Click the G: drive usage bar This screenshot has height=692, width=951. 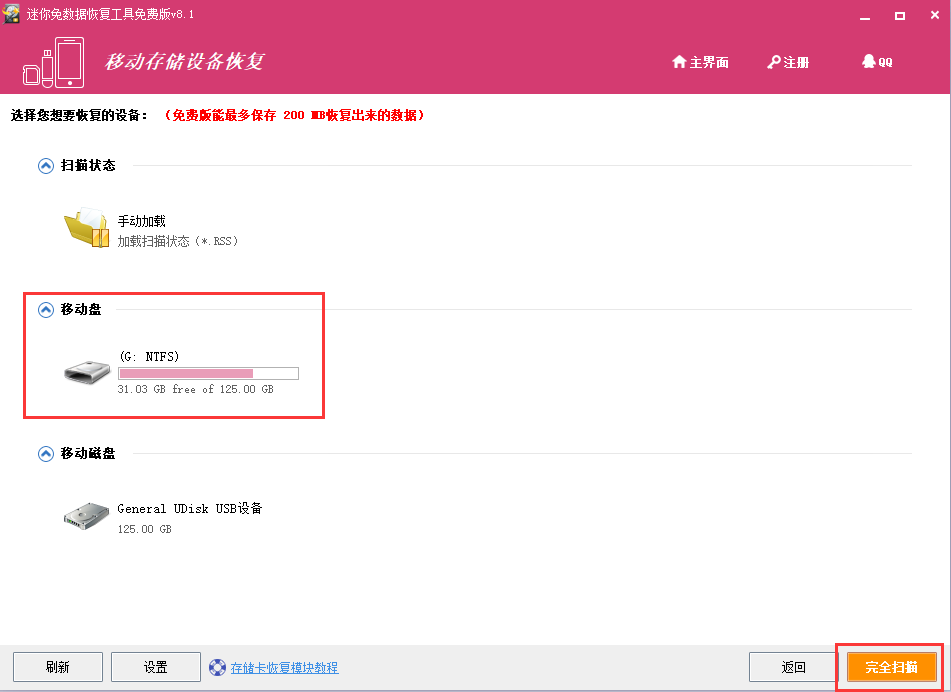[x=208, y=373]
